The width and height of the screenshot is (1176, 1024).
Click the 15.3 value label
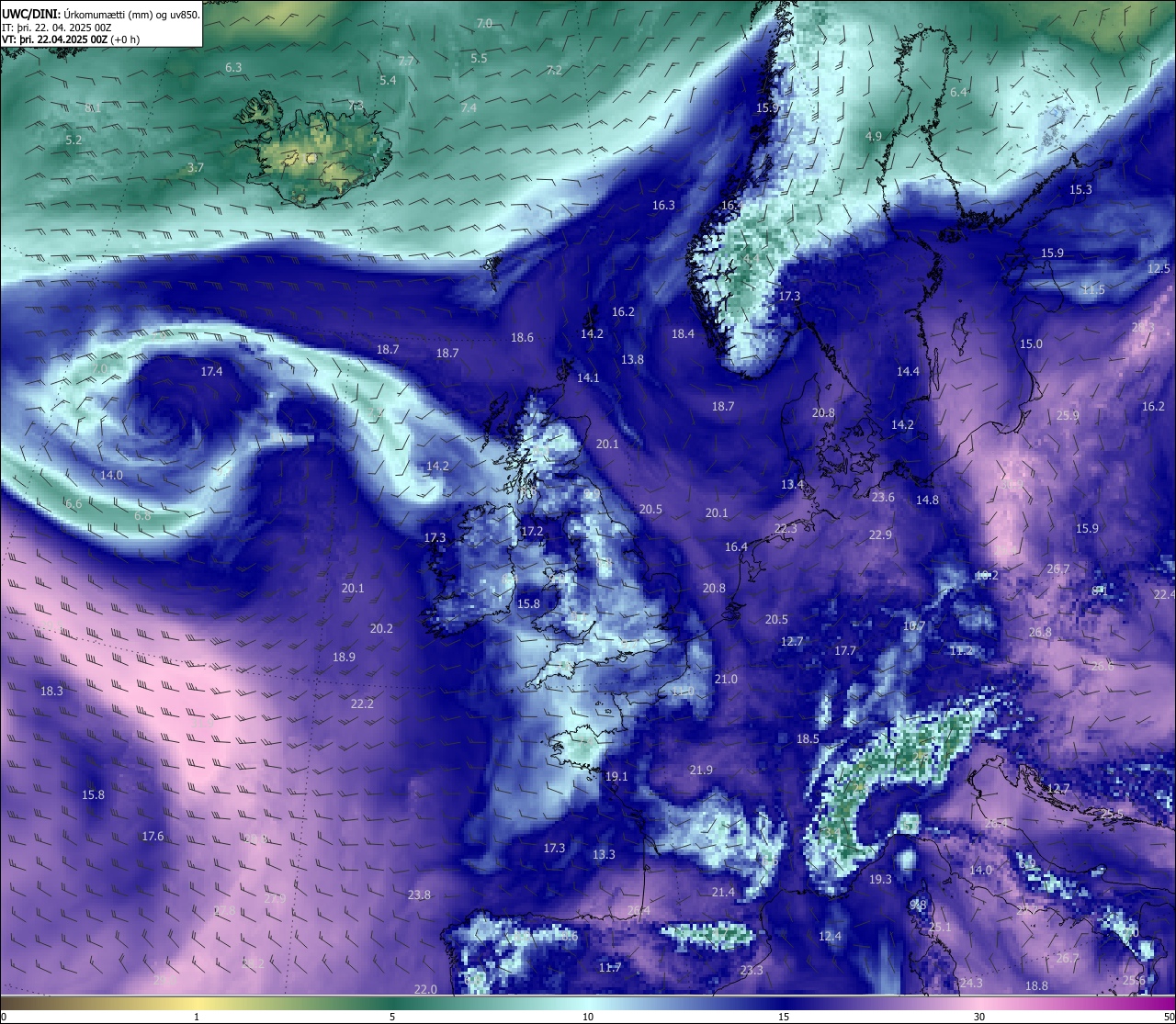(1080, 190)
